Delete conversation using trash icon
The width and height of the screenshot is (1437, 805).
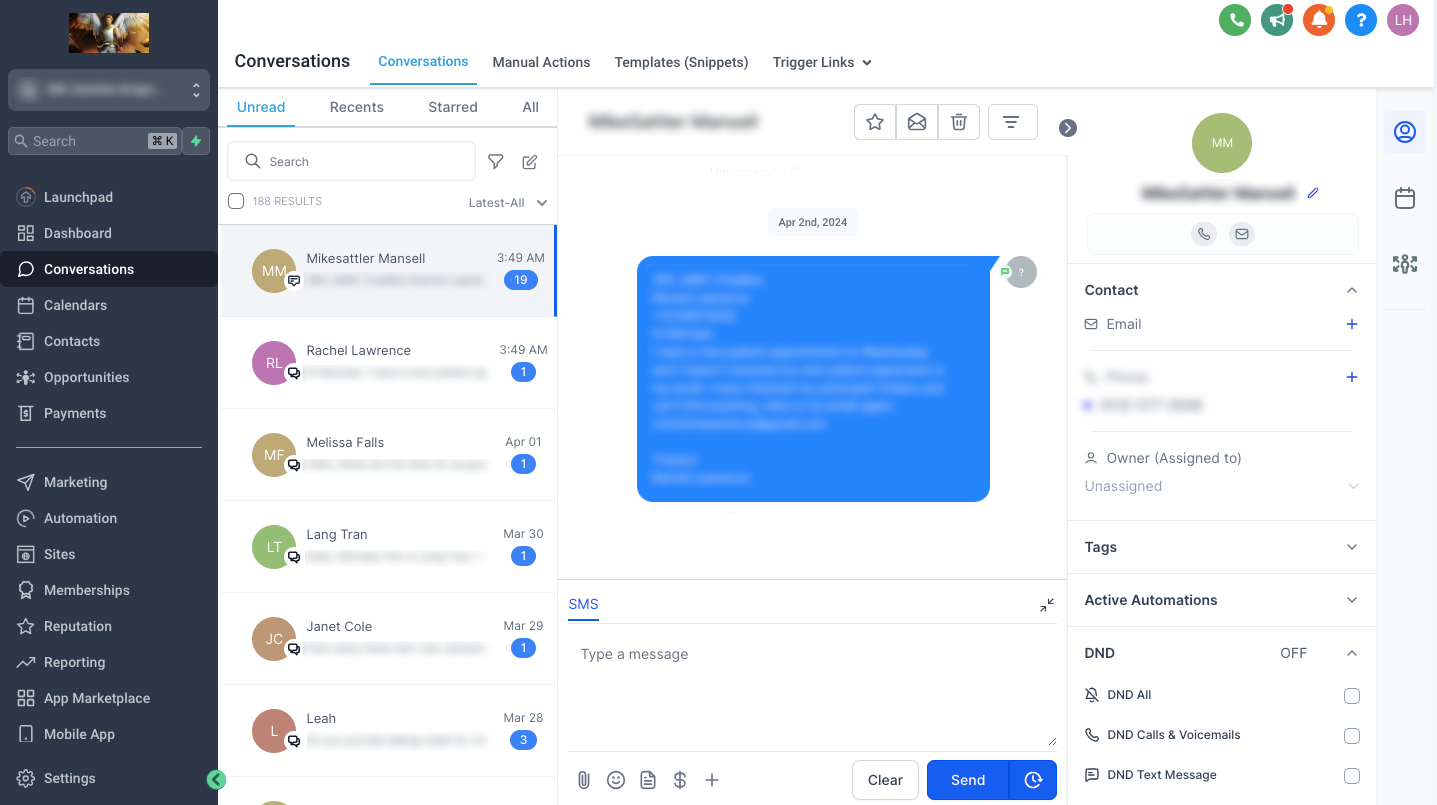pos(959,122)
